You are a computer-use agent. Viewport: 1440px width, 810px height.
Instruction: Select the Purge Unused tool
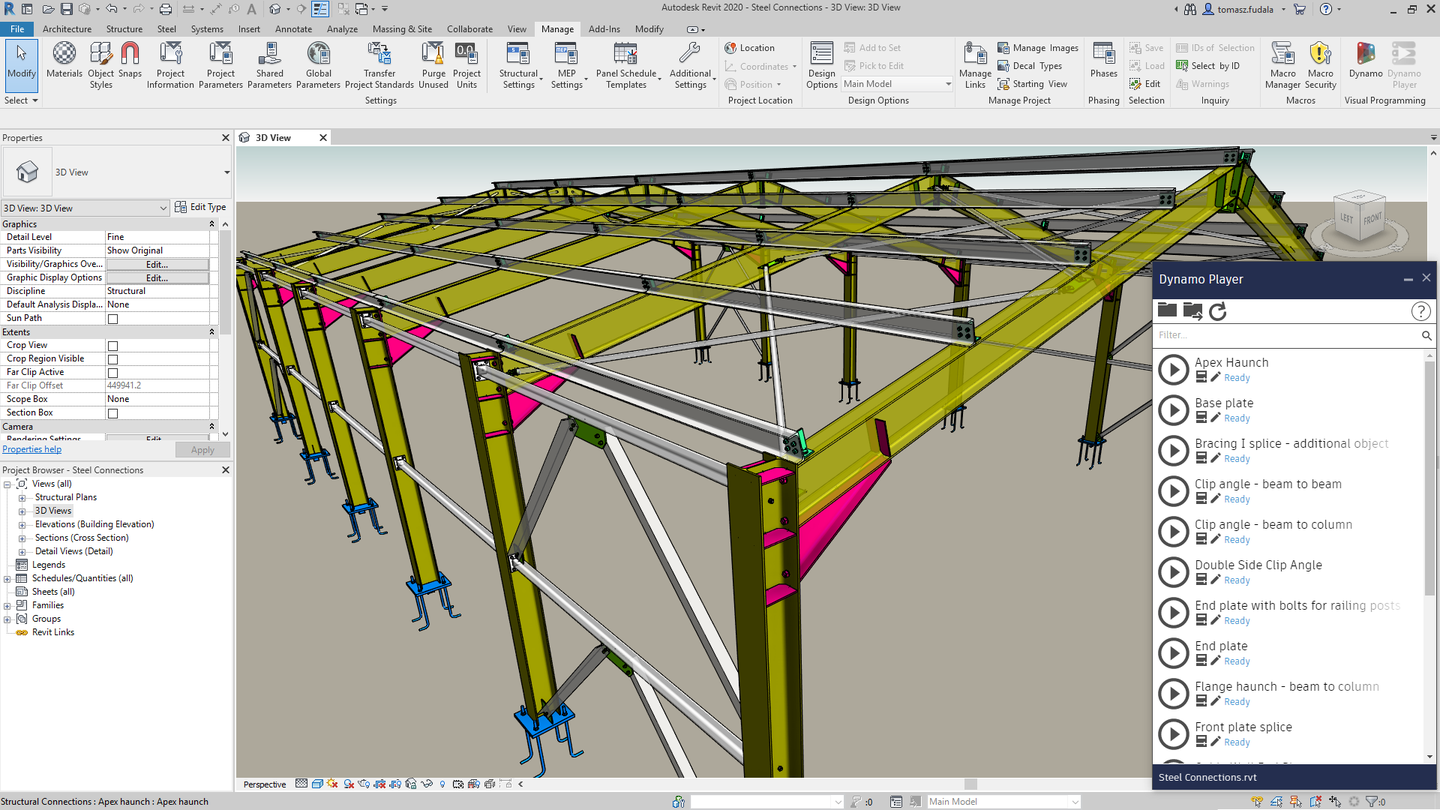tap(433, 65)
